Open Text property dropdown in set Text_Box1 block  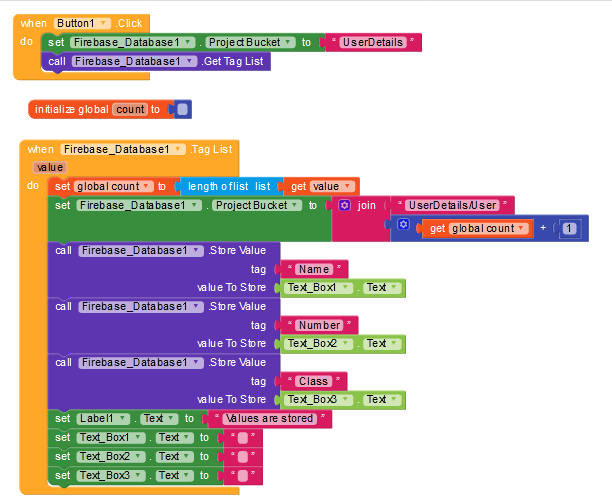(174, 438)
